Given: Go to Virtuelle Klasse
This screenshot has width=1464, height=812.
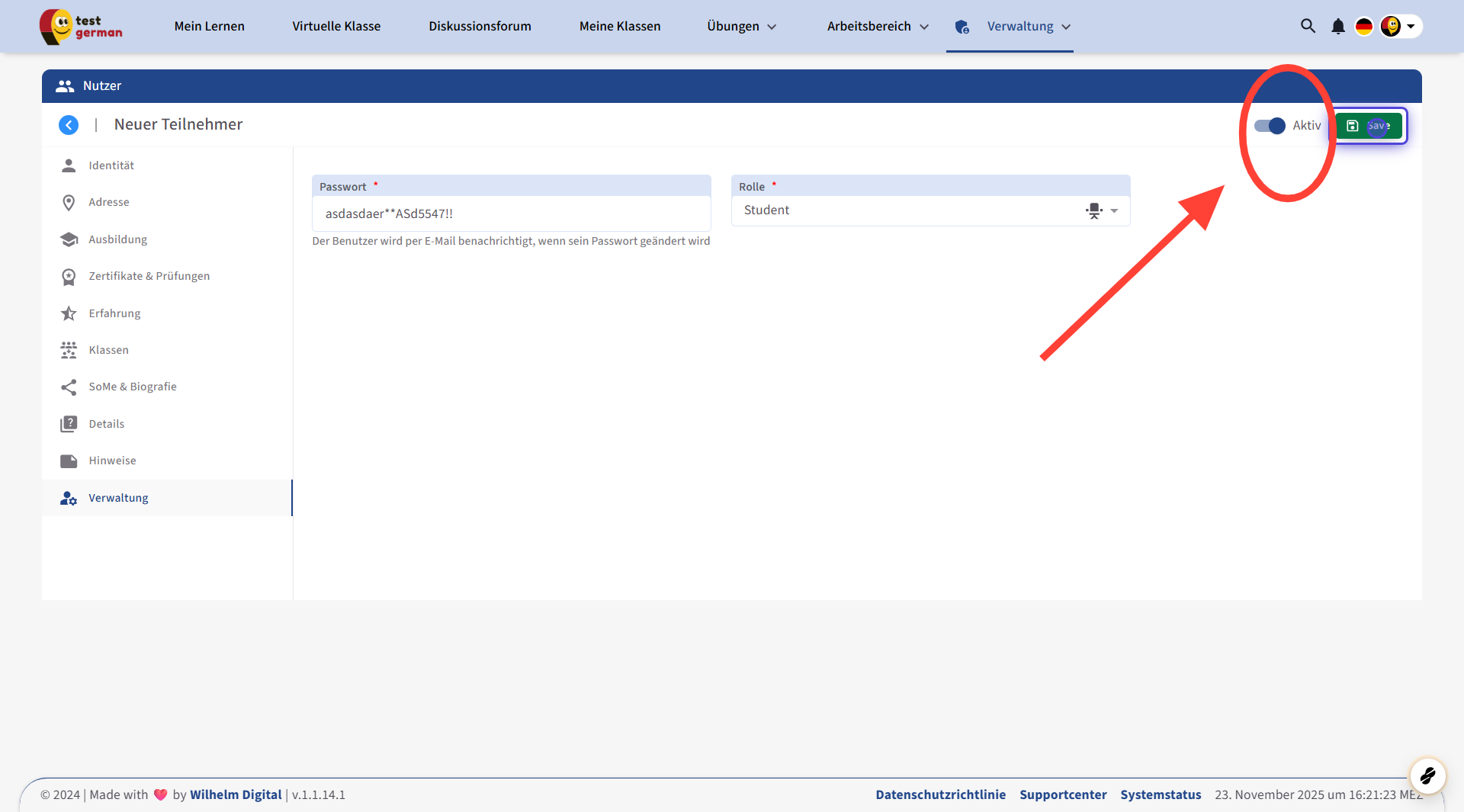Looking at the screenshot, I should [336, 27].
